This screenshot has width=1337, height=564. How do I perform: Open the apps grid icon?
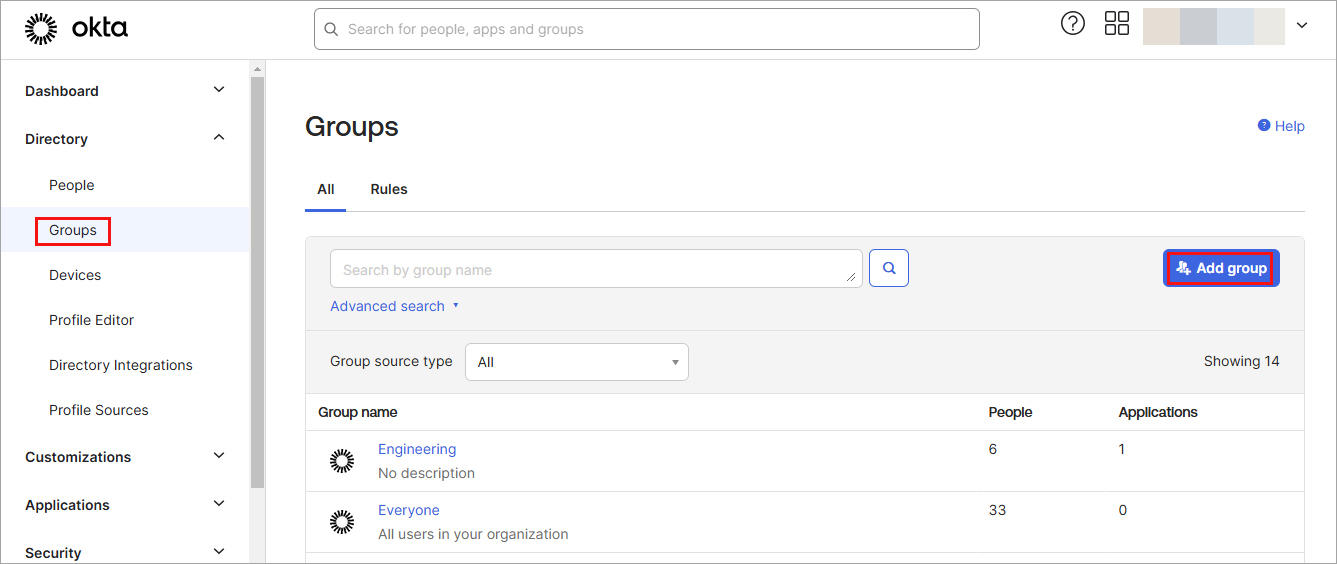(1116, 24)
